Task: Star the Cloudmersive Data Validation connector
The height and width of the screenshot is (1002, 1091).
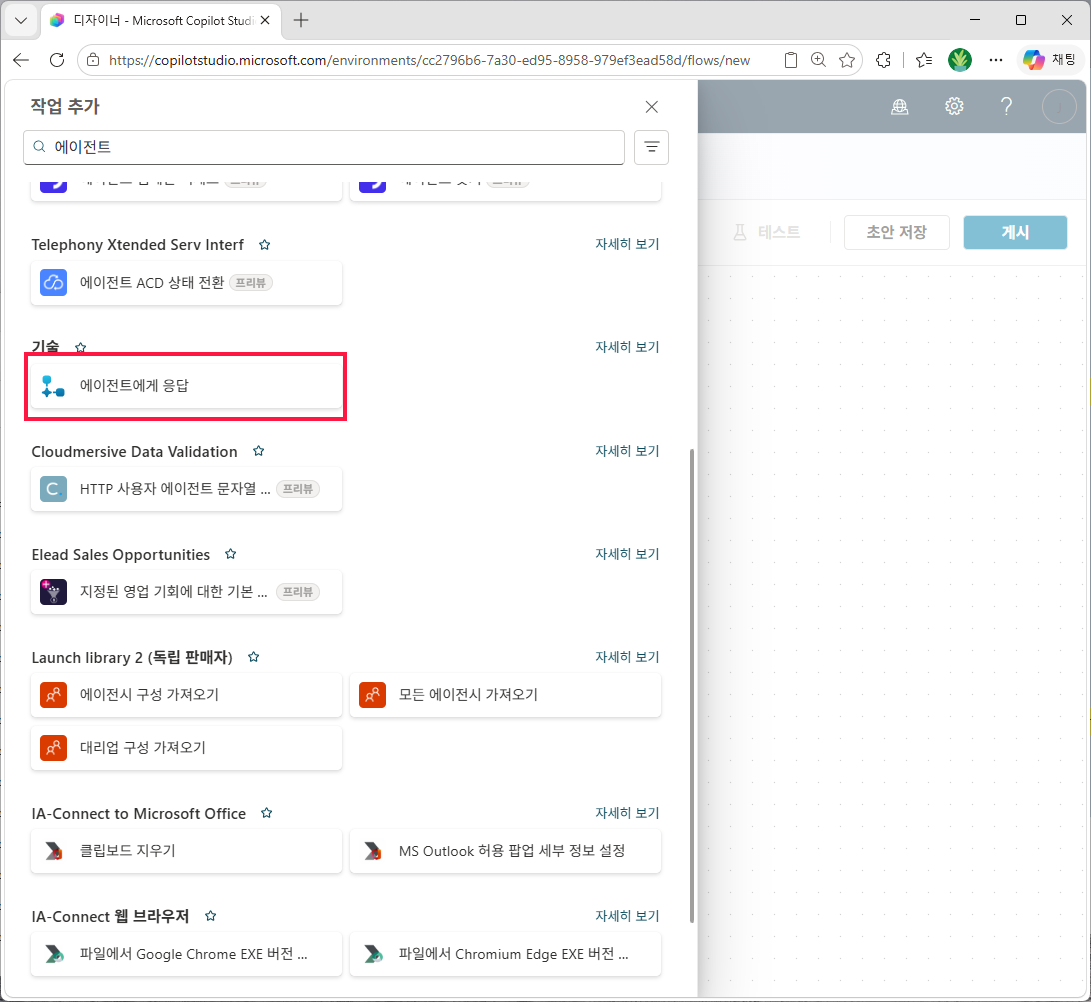Action: (x=259, y=451)
